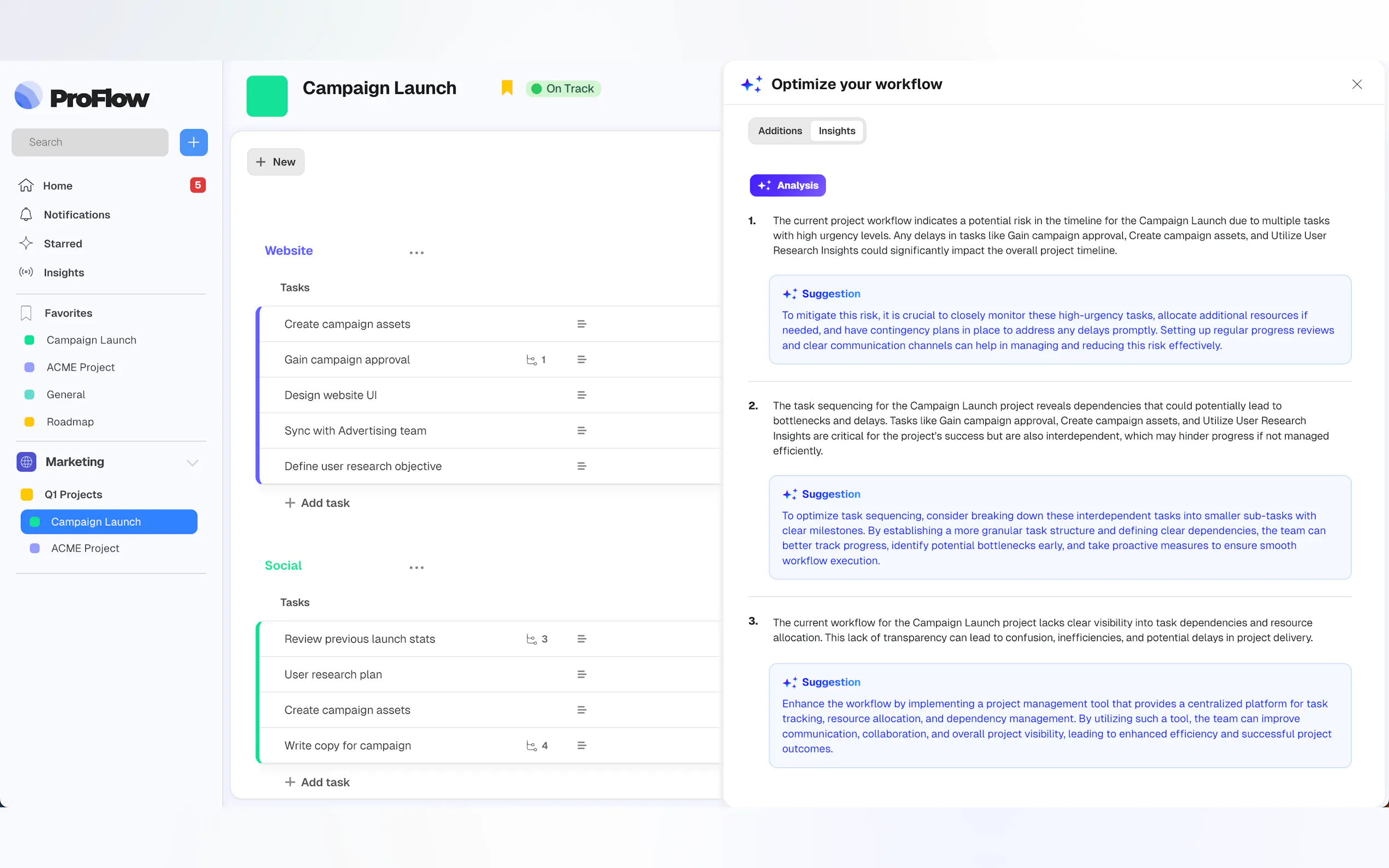This screenshot has height=868, width=1389.
Task: Open Notifications bell icon in sidebar
Action: pyautogui.click(x=26, y=215)
